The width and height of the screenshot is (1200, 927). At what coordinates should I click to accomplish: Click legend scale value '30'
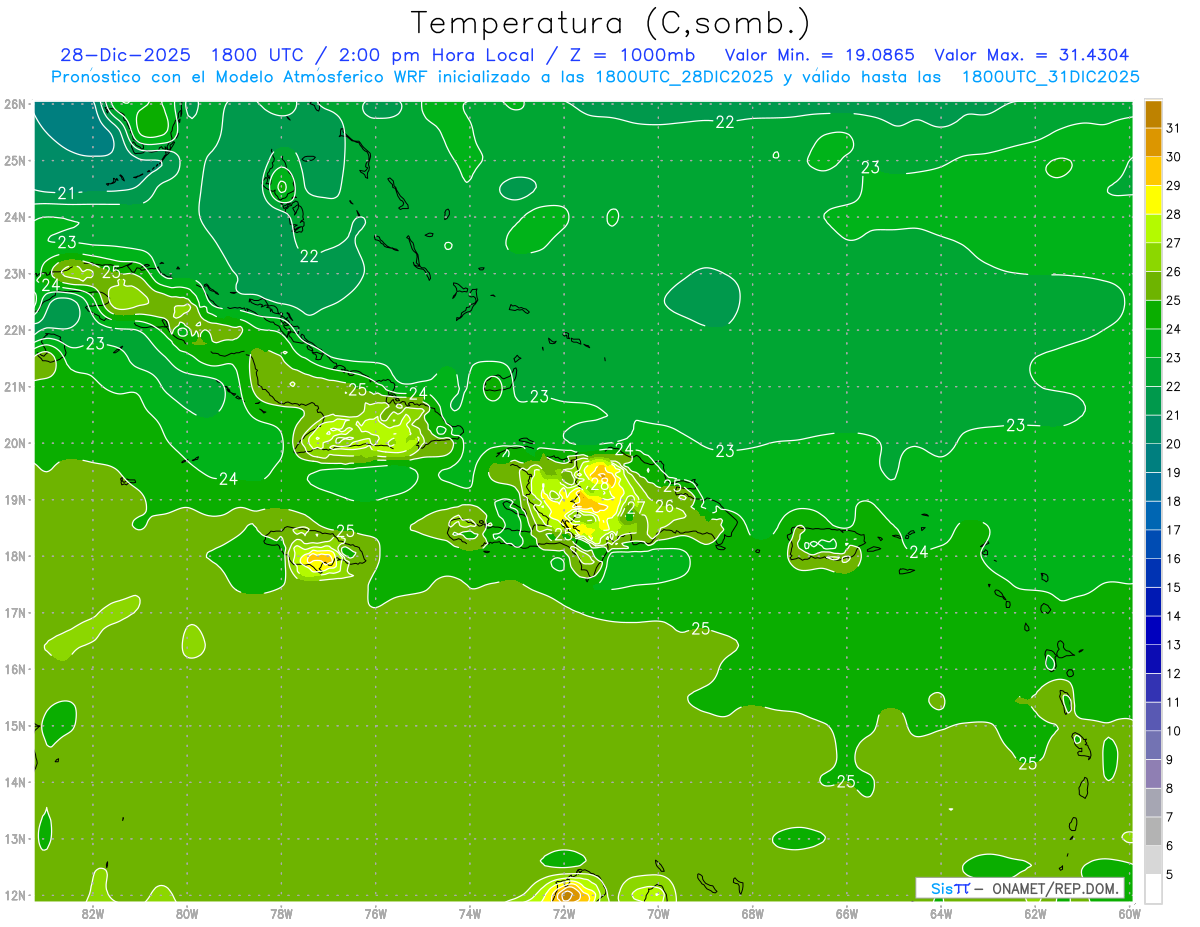(1173, 157)
